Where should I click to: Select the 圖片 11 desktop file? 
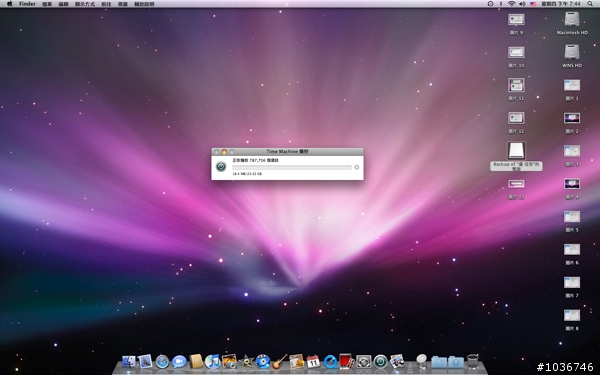pyautogui.click(x=516, y=85)
